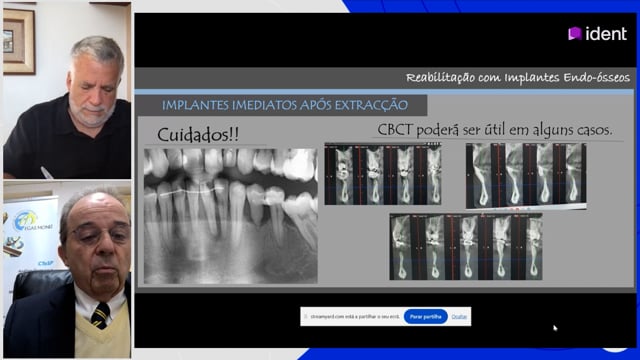Screen dimensions: 640x360
Task: Click the 'Parar partilha' stop sharing button
Action: click(x=425, y=316)
